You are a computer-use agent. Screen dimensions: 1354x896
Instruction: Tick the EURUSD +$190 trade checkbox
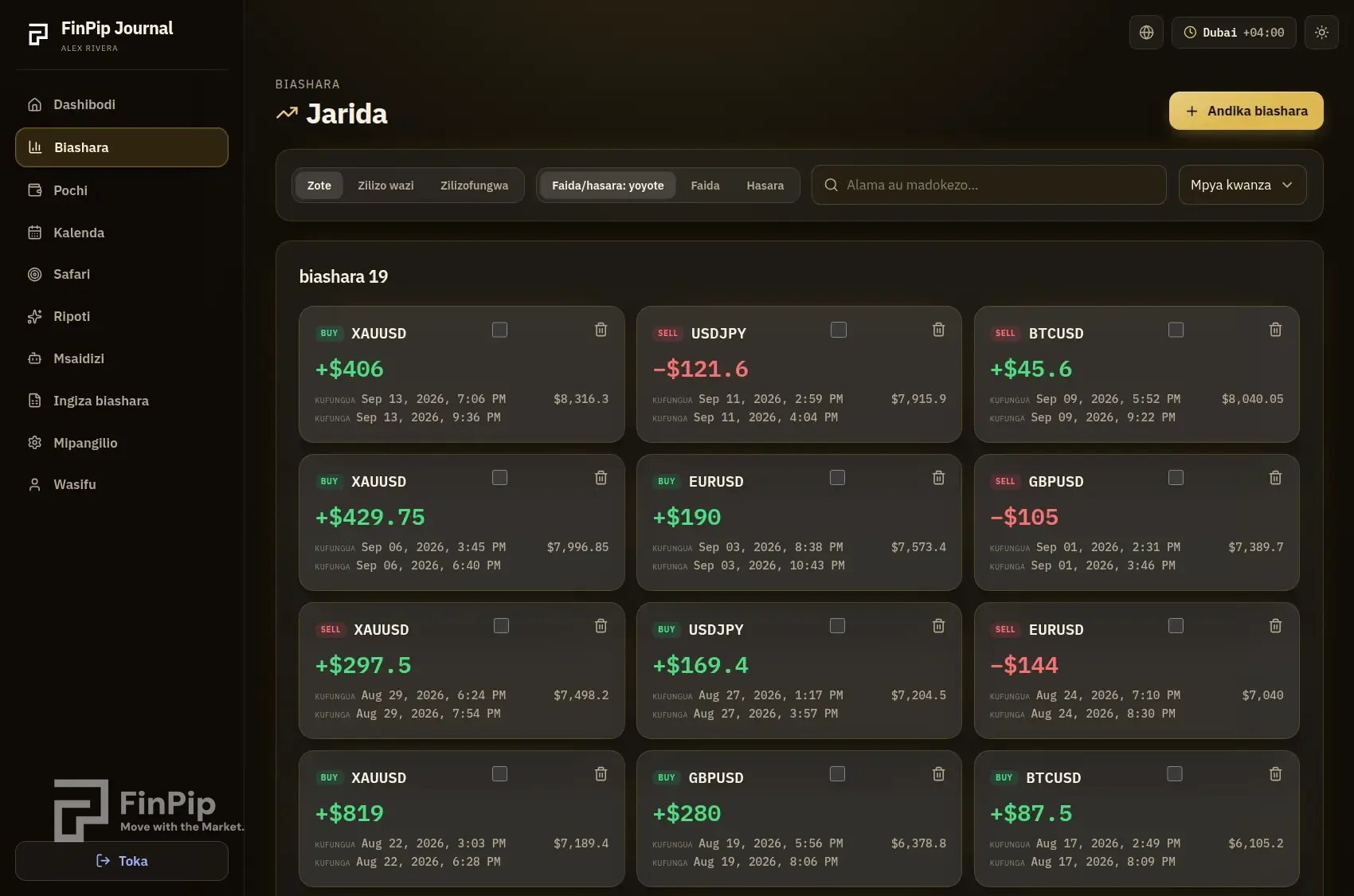point(837,478)
